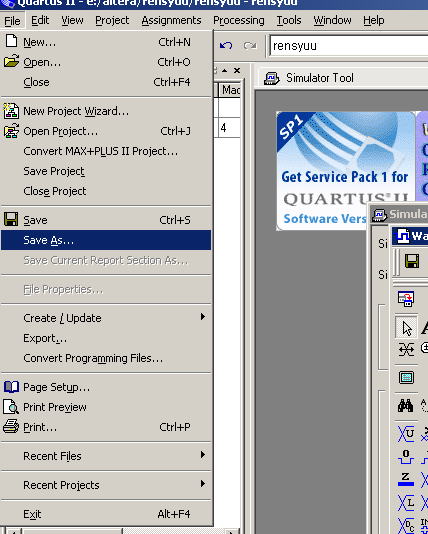Click the save floppy icon in Waveform window
This screenshot has width=428, height=534.
[412, 261]
